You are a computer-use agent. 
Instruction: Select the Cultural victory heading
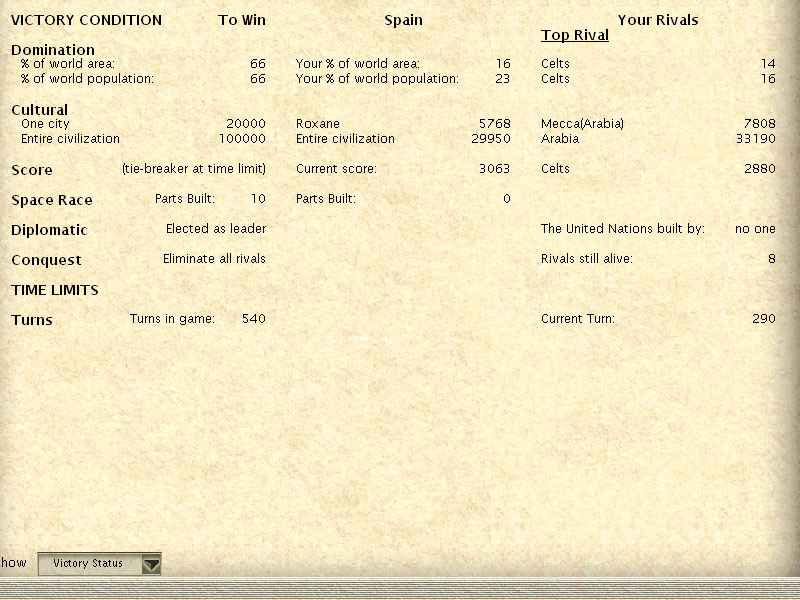[40, 110]
